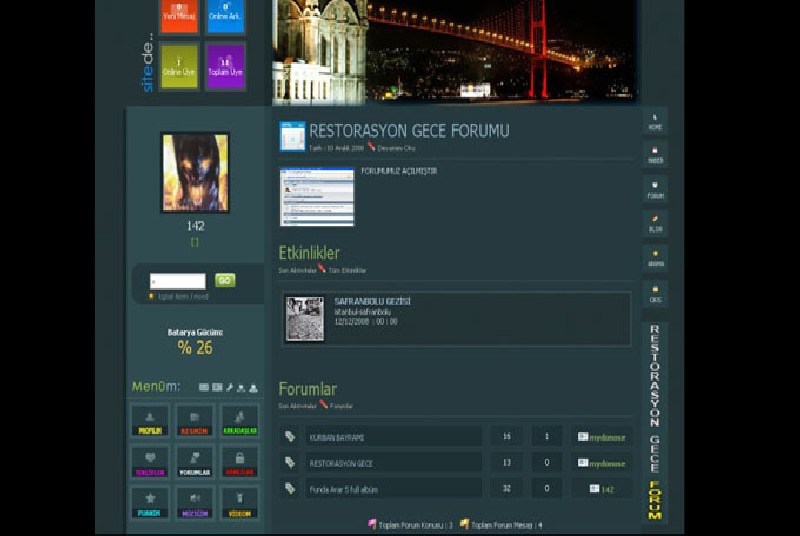Open the user avatar picture
The height and width of the screenshot is (536, 800).
[x=195, y=172]
